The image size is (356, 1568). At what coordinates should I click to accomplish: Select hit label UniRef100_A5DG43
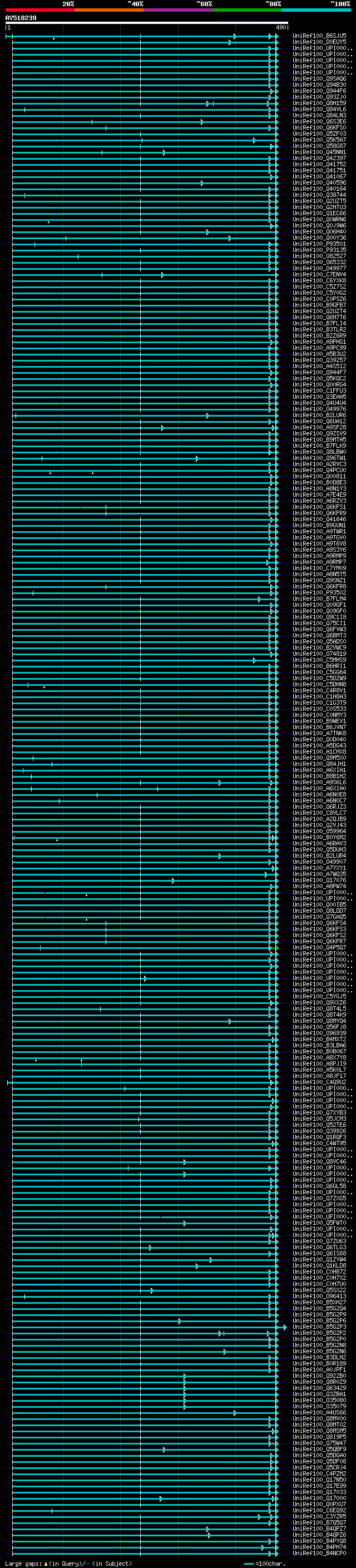click(x=319, y=746)
